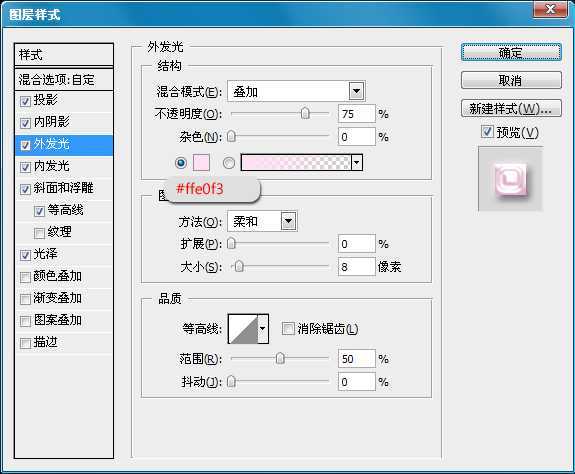Screen dimensions: 575x474
Task: Click the 不透明度 opacity slider handle
Action: [x=305, y=114]
